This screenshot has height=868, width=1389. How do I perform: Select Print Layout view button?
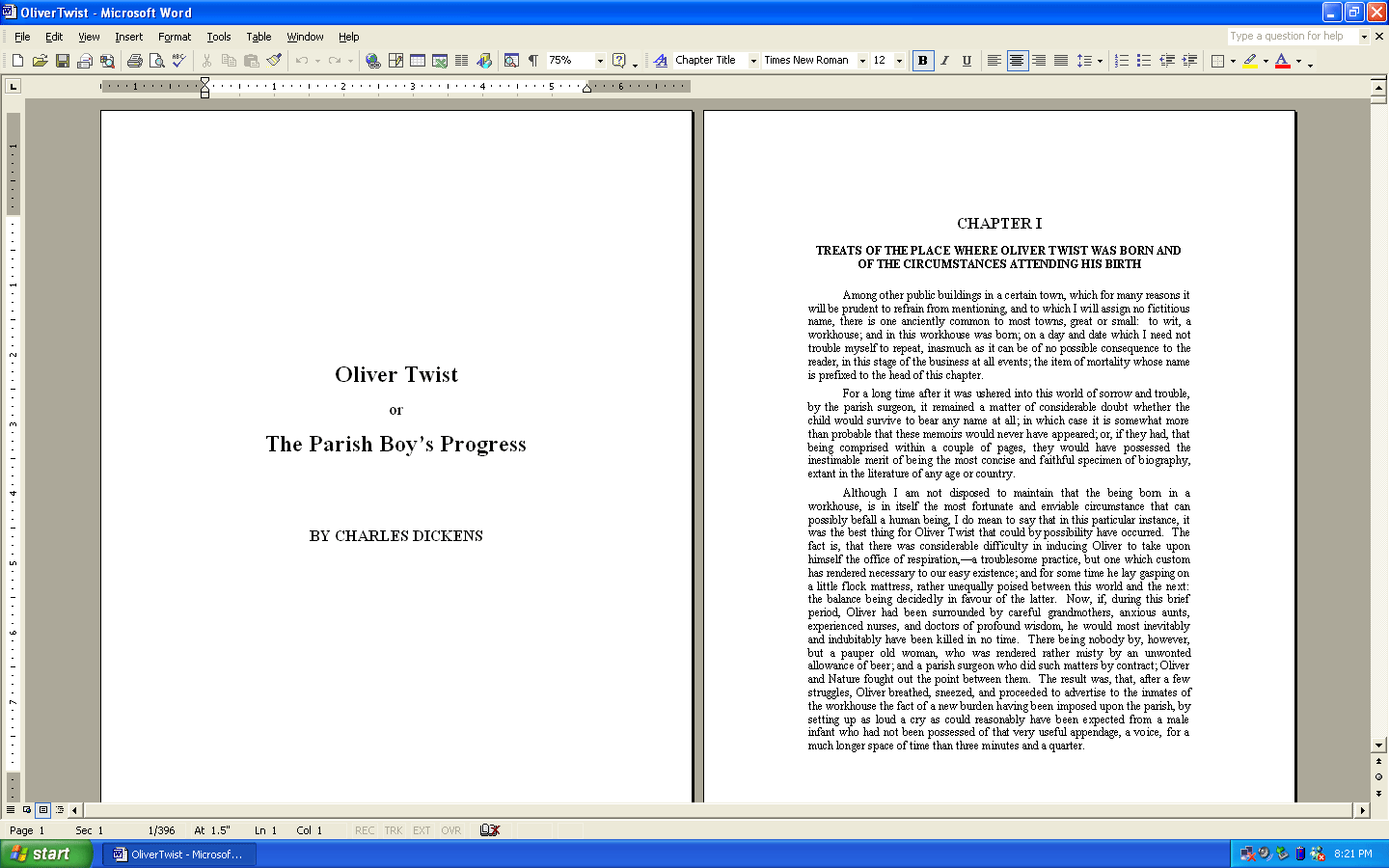pos(43,810)
